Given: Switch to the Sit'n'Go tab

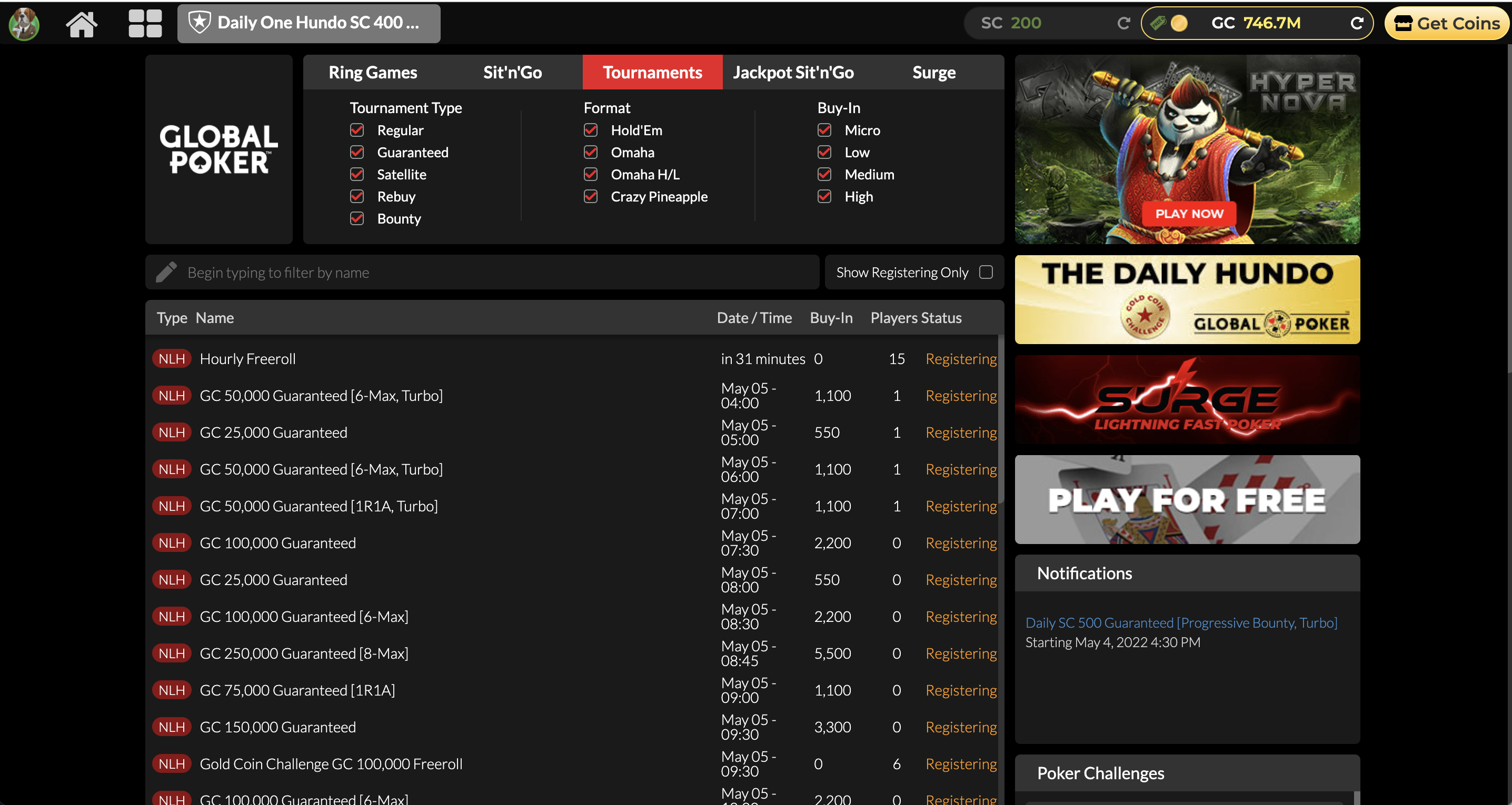Looking at the screenshot, I should [x=512, y=72].
